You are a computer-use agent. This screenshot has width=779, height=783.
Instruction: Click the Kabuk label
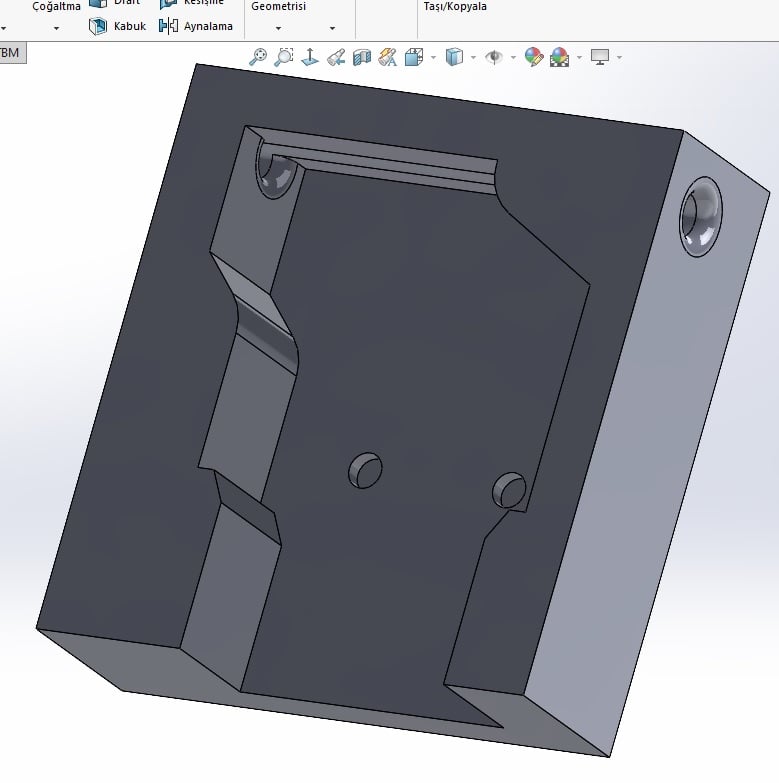[x=130, y=26]
